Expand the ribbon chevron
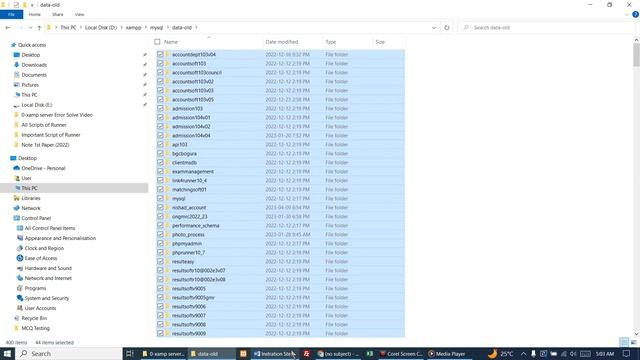This screenshot has width=640, height=360. click(x=627, y=15)
